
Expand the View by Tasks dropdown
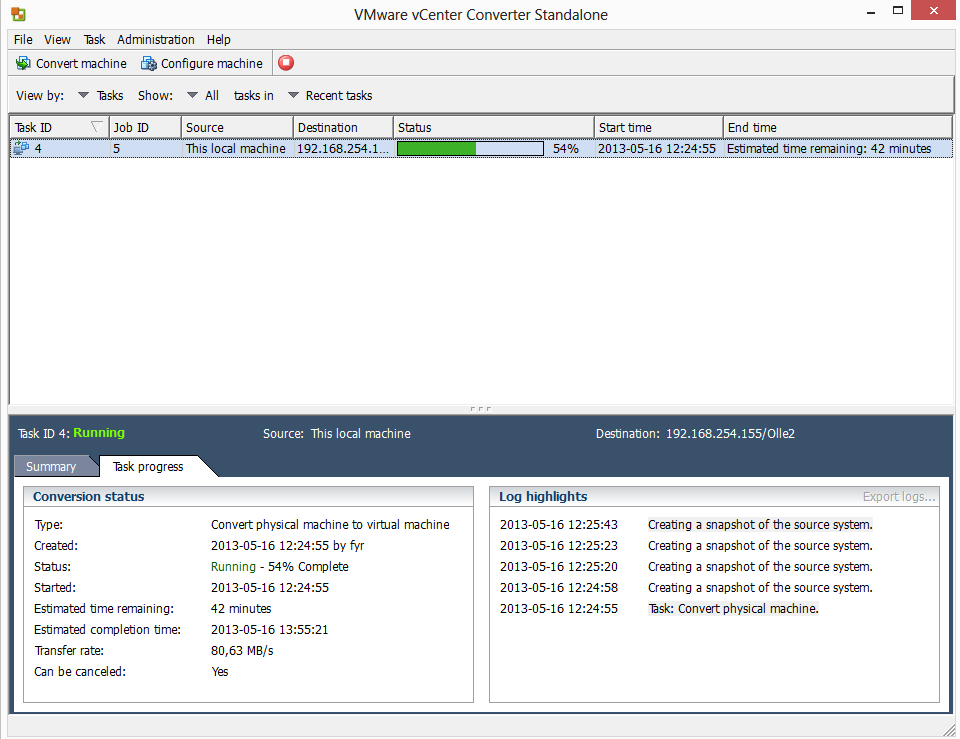[x=83, y=96]
